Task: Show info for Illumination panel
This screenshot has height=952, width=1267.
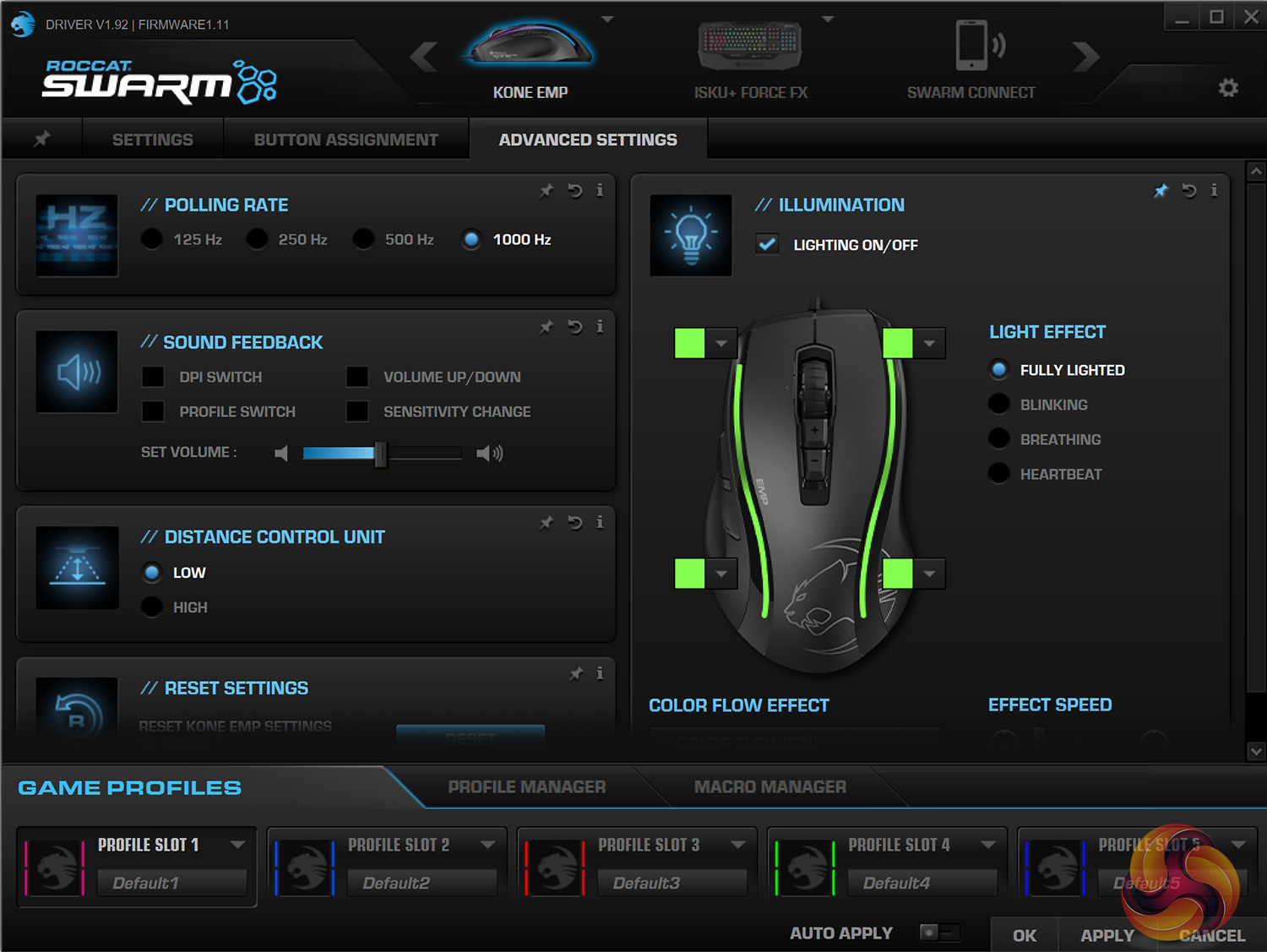Action: [1214, 191]
